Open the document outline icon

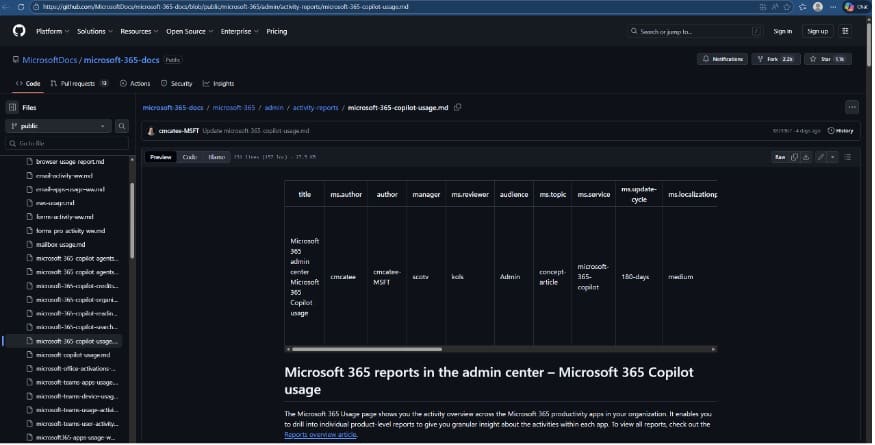tap(848, 157)
